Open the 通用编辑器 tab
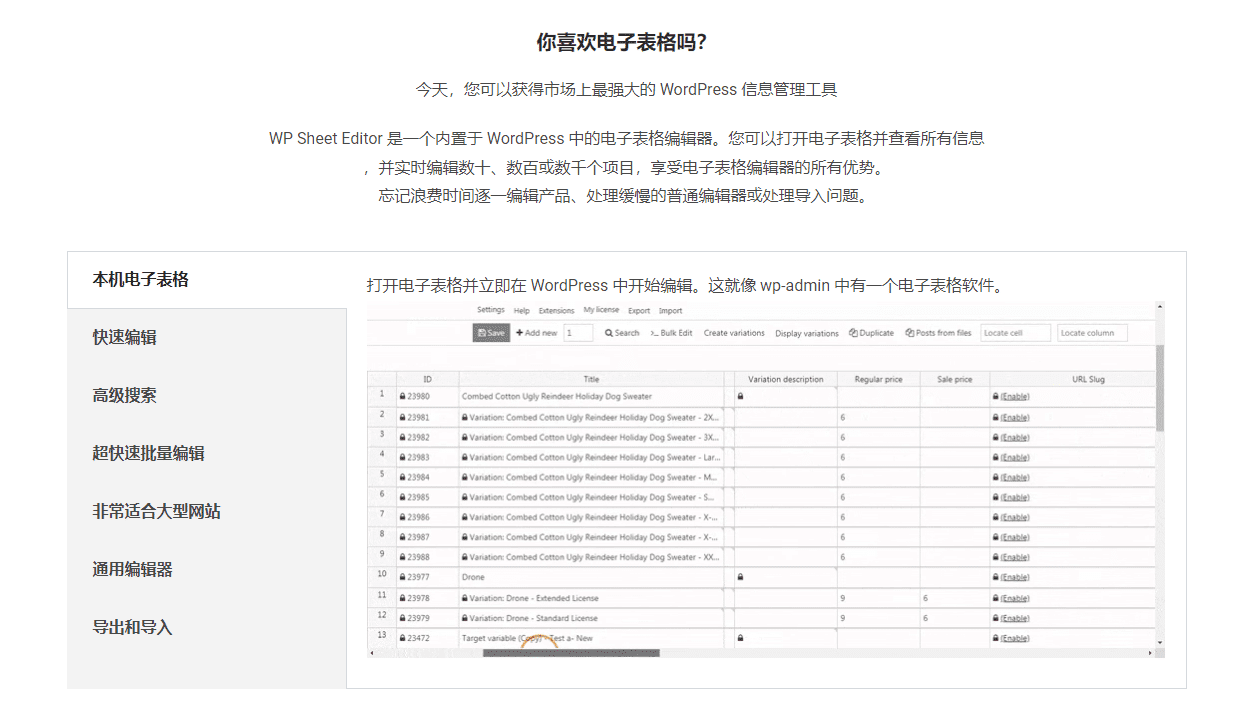Viewport: 1256px width, 715px height. click(207, 570)
